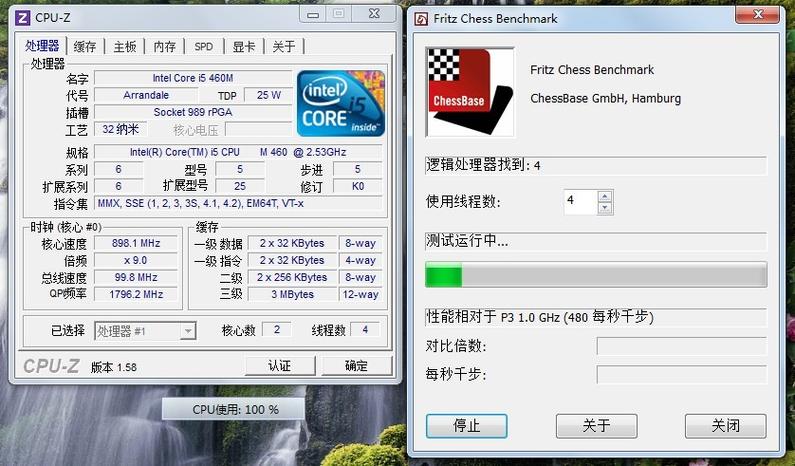This screenshot has height=466, width=795.
Task: Open the 关于 tab in CPU-Z
Action: click(x=283, y=47)
